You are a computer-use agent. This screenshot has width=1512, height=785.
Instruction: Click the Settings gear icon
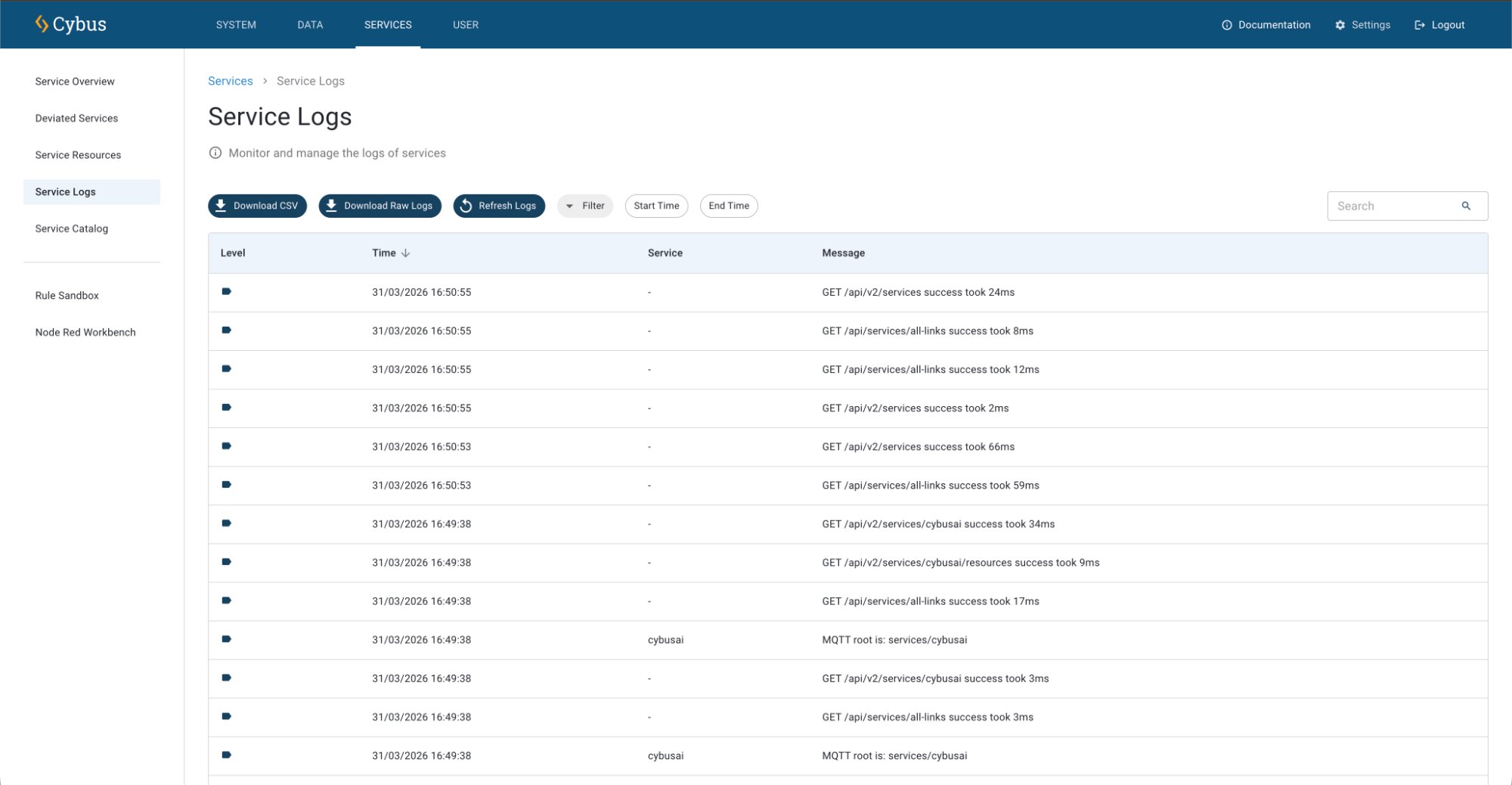click(x=1340, y=25)
